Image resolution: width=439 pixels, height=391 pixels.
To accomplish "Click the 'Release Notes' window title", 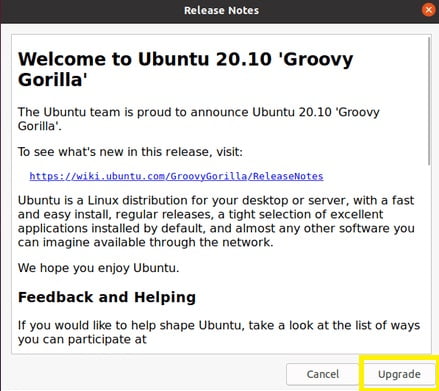I will point(221,11).
